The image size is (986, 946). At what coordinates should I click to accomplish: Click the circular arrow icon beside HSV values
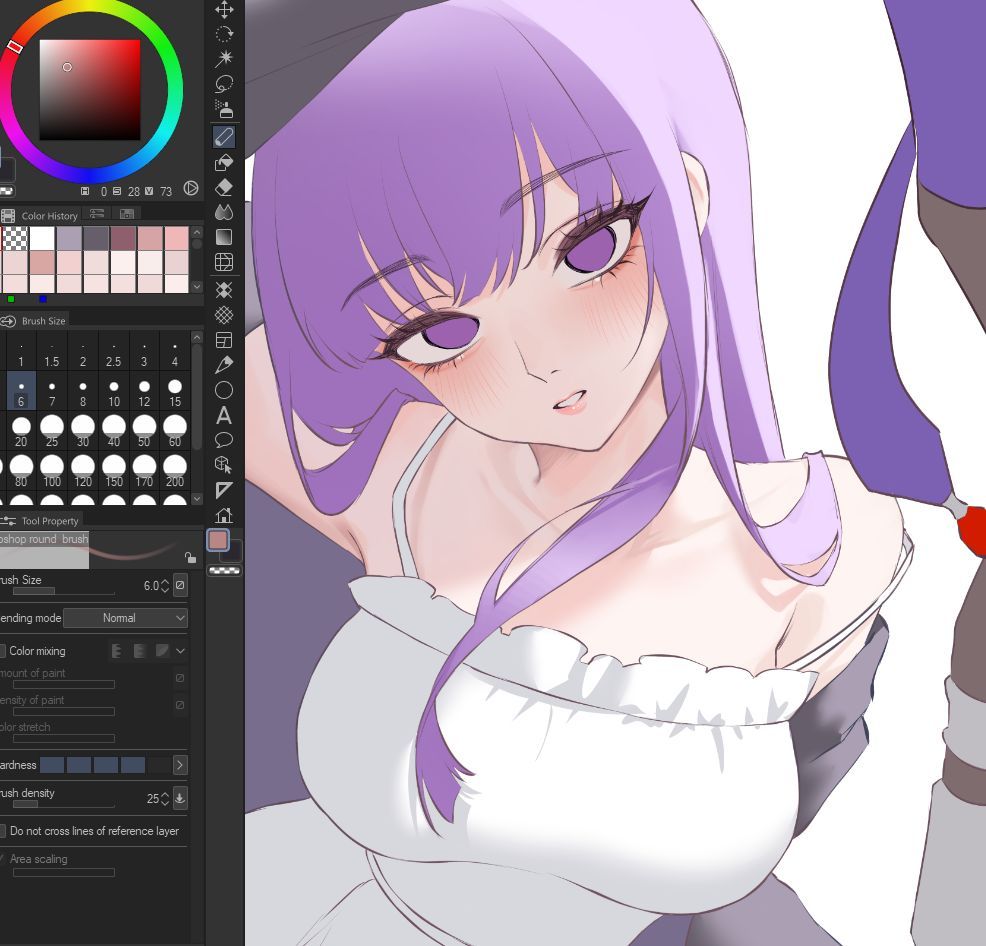191,189
